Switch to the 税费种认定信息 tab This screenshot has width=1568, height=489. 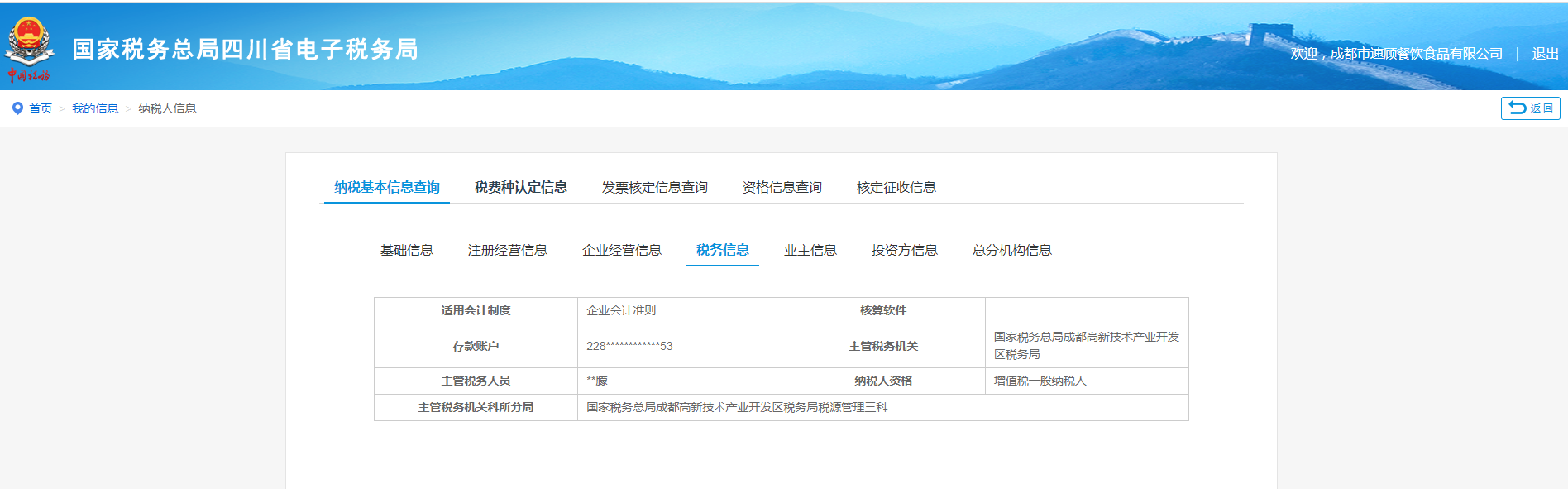click(x=521, y=187)
